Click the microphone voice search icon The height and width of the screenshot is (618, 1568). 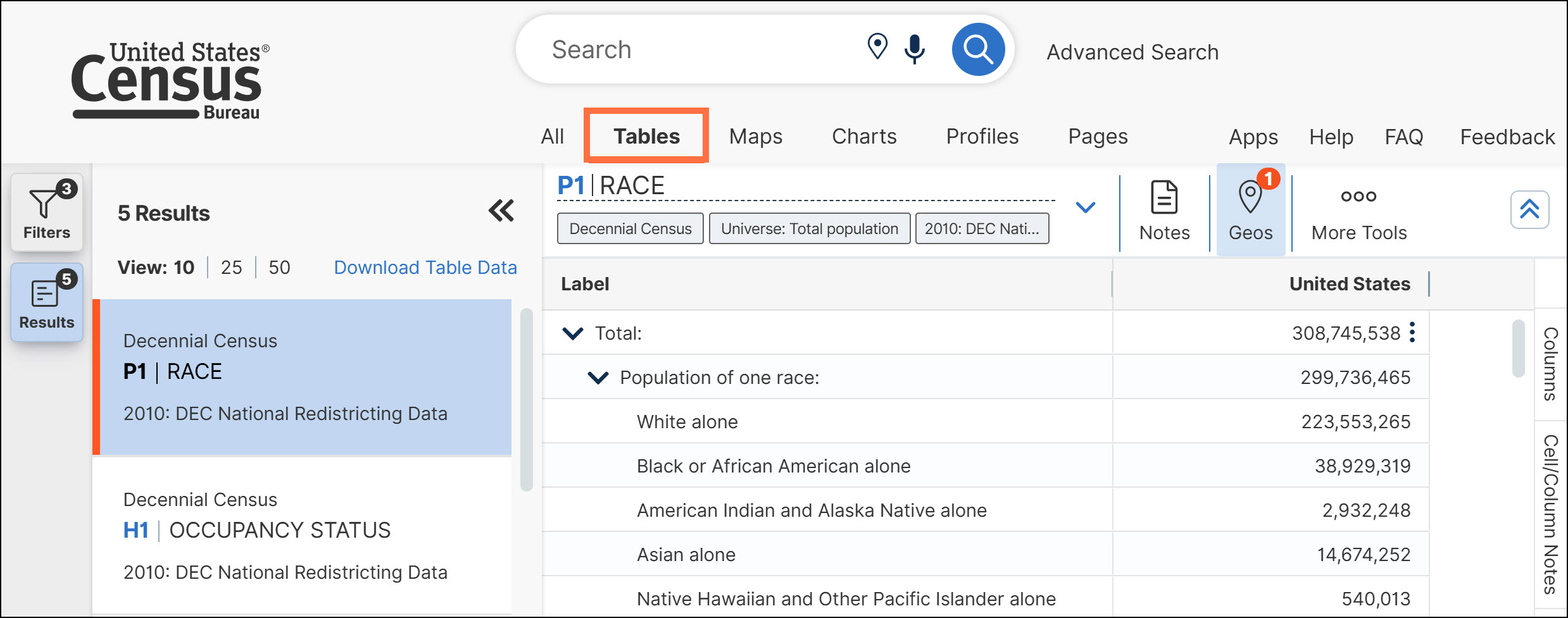coord(915,49)
